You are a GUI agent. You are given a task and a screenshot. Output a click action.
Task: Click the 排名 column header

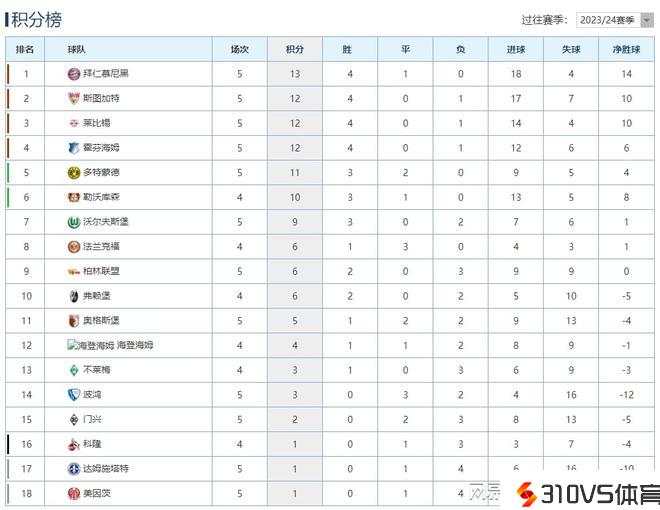(x=25, y=49)
